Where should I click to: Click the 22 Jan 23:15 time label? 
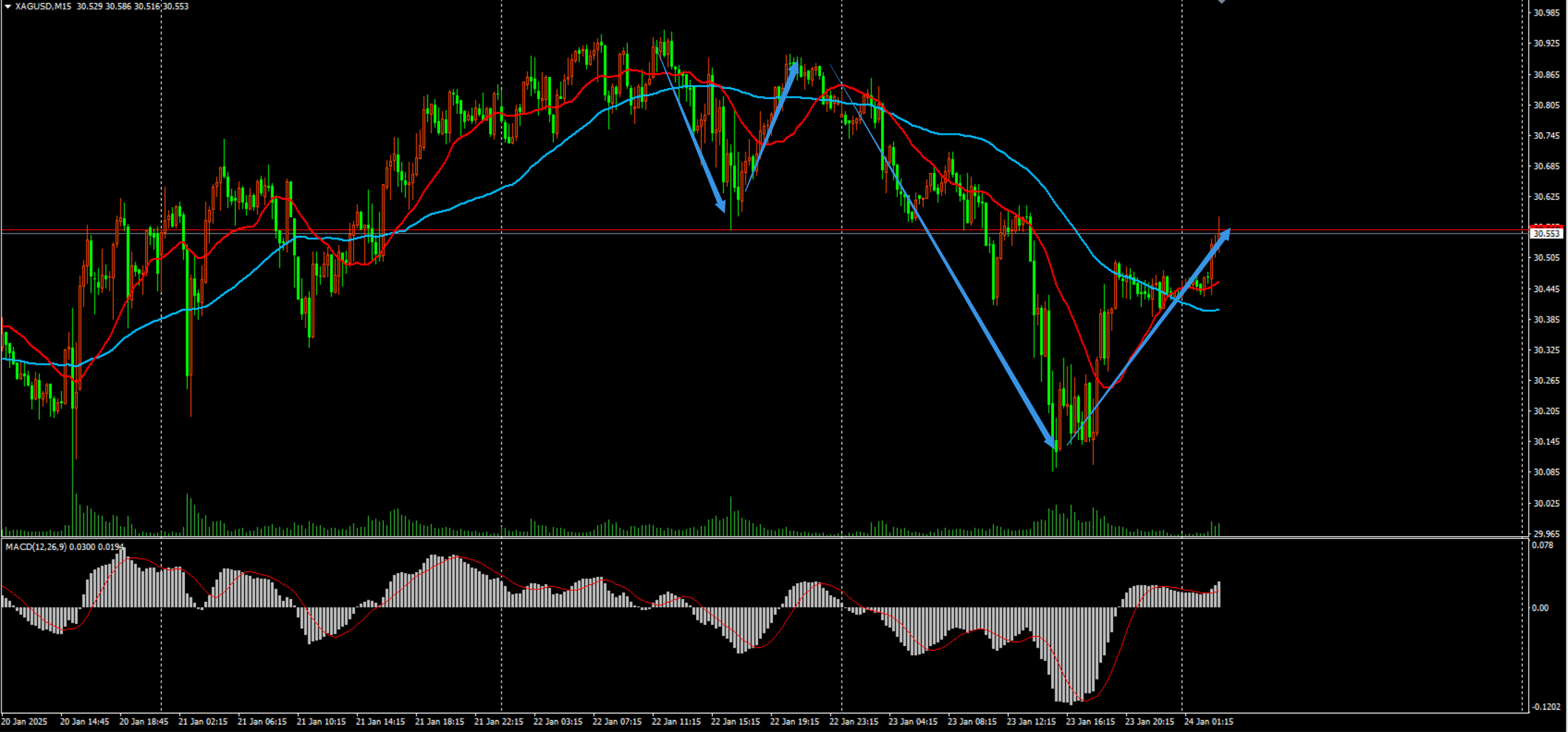tap(854, 721)
